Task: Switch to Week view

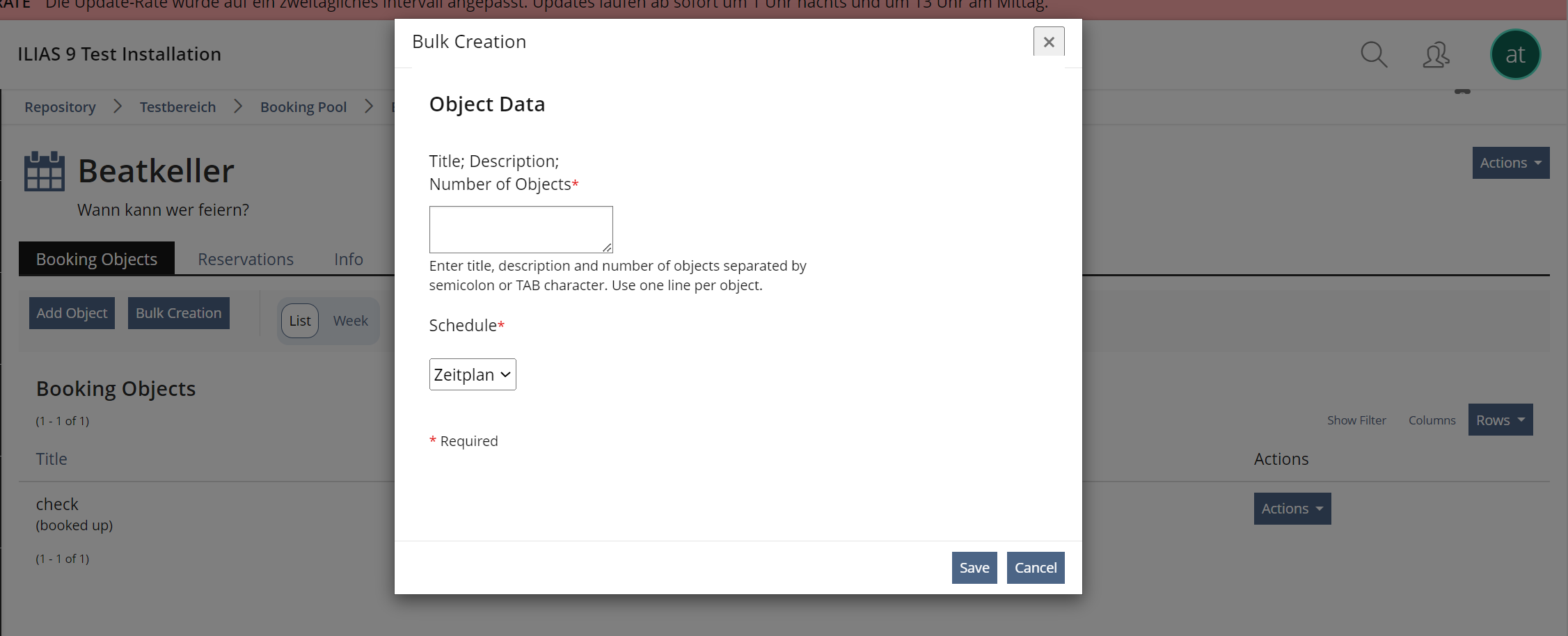Action: click(x=350, y=321)
